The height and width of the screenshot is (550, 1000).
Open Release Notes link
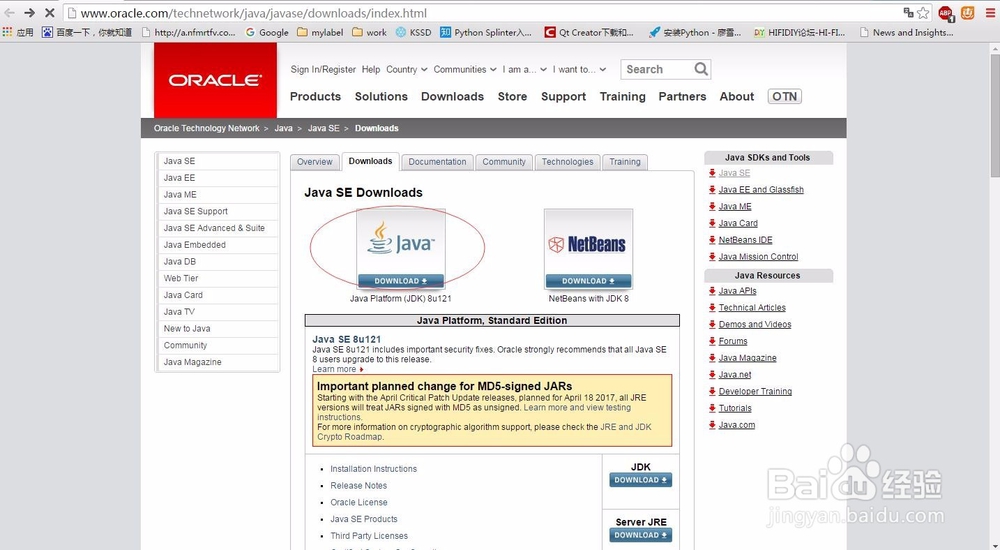click(358, 486)
